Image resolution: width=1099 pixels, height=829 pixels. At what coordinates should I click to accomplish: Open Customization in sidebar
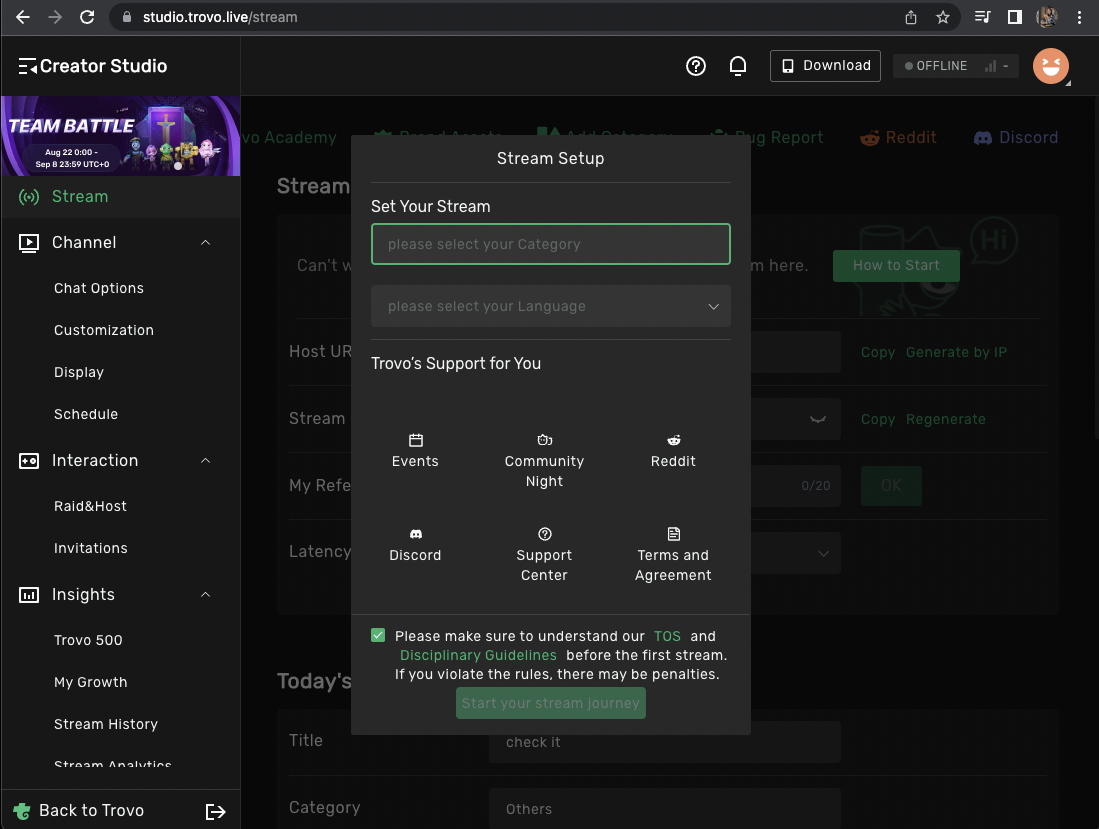click(x=104, y=330)
